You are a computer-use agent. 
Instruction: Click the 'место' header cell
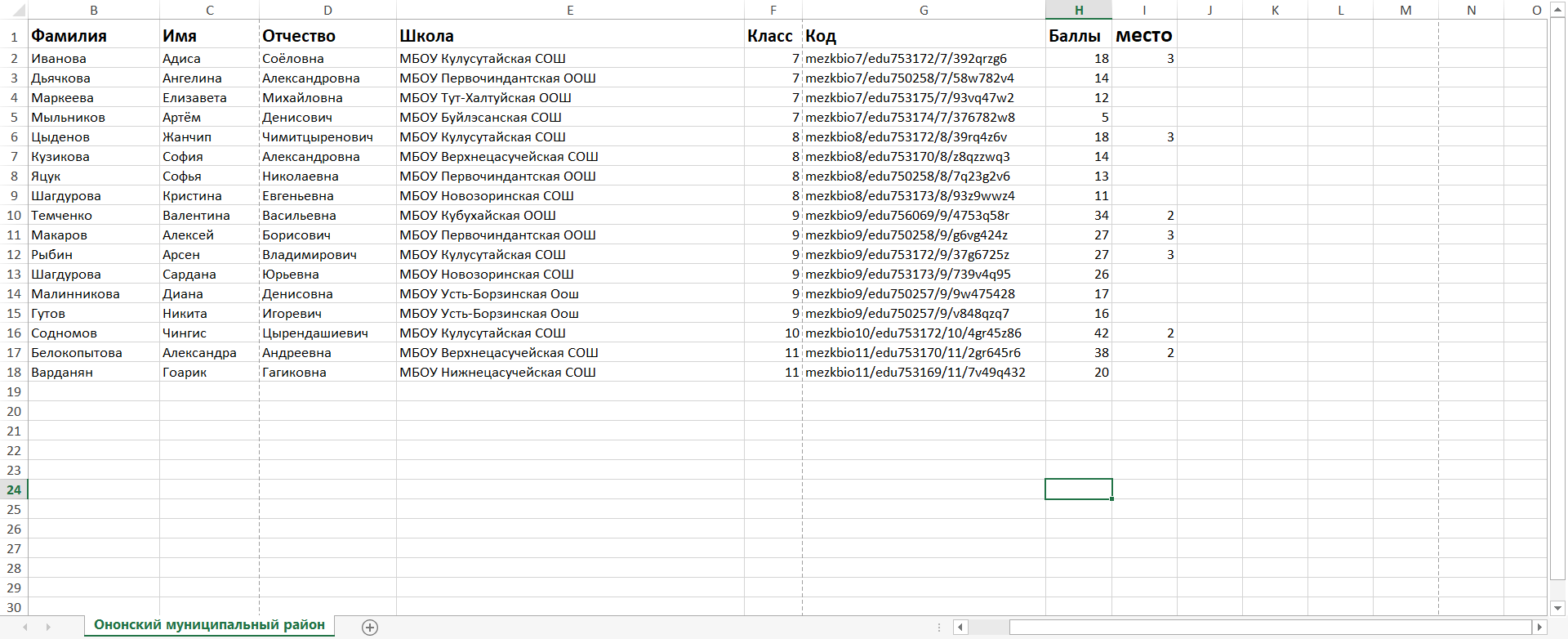pos(1144,36)
